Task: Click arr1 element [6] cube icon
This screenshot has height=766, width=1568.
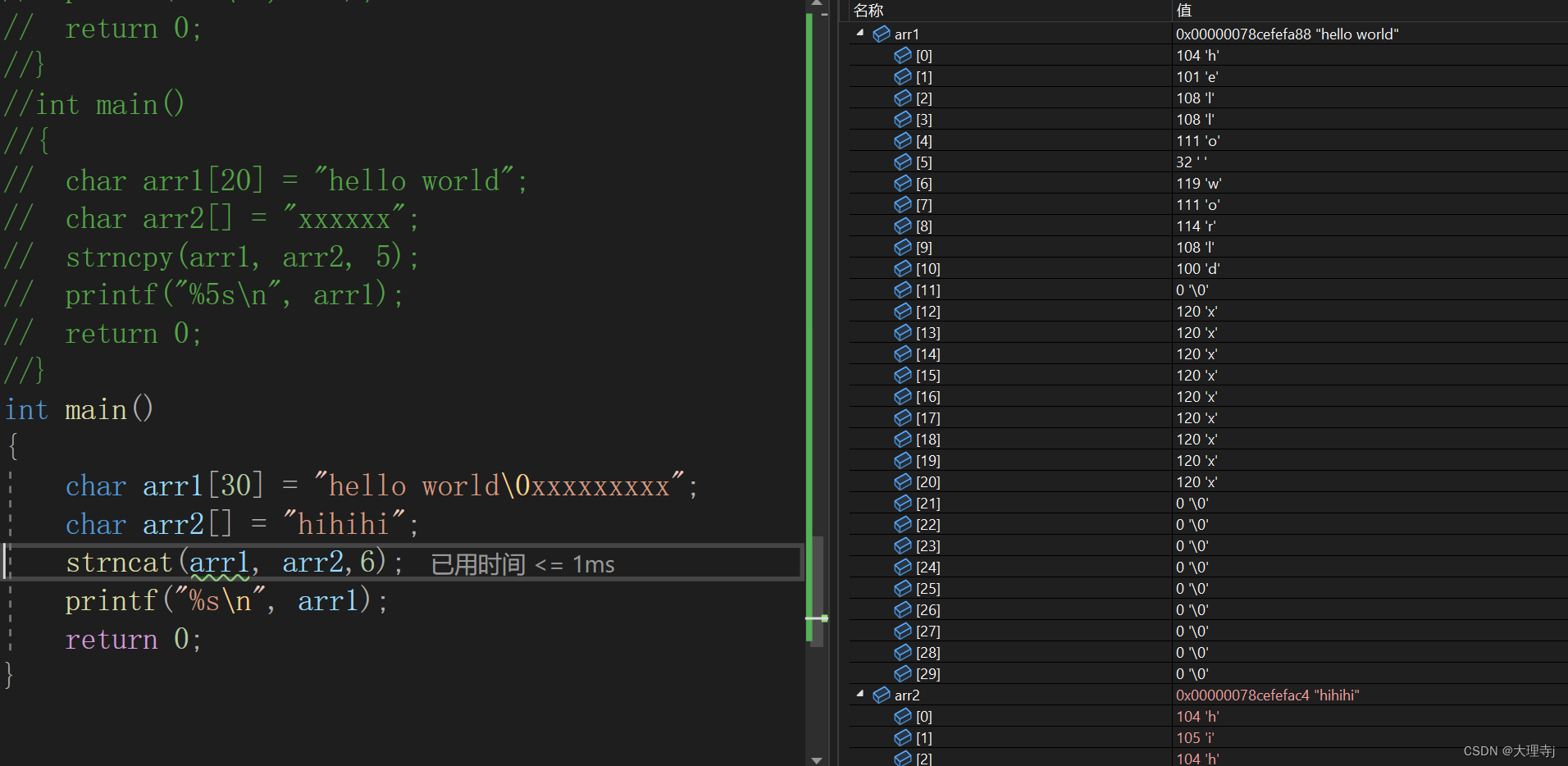Action: tap(903, 183)
